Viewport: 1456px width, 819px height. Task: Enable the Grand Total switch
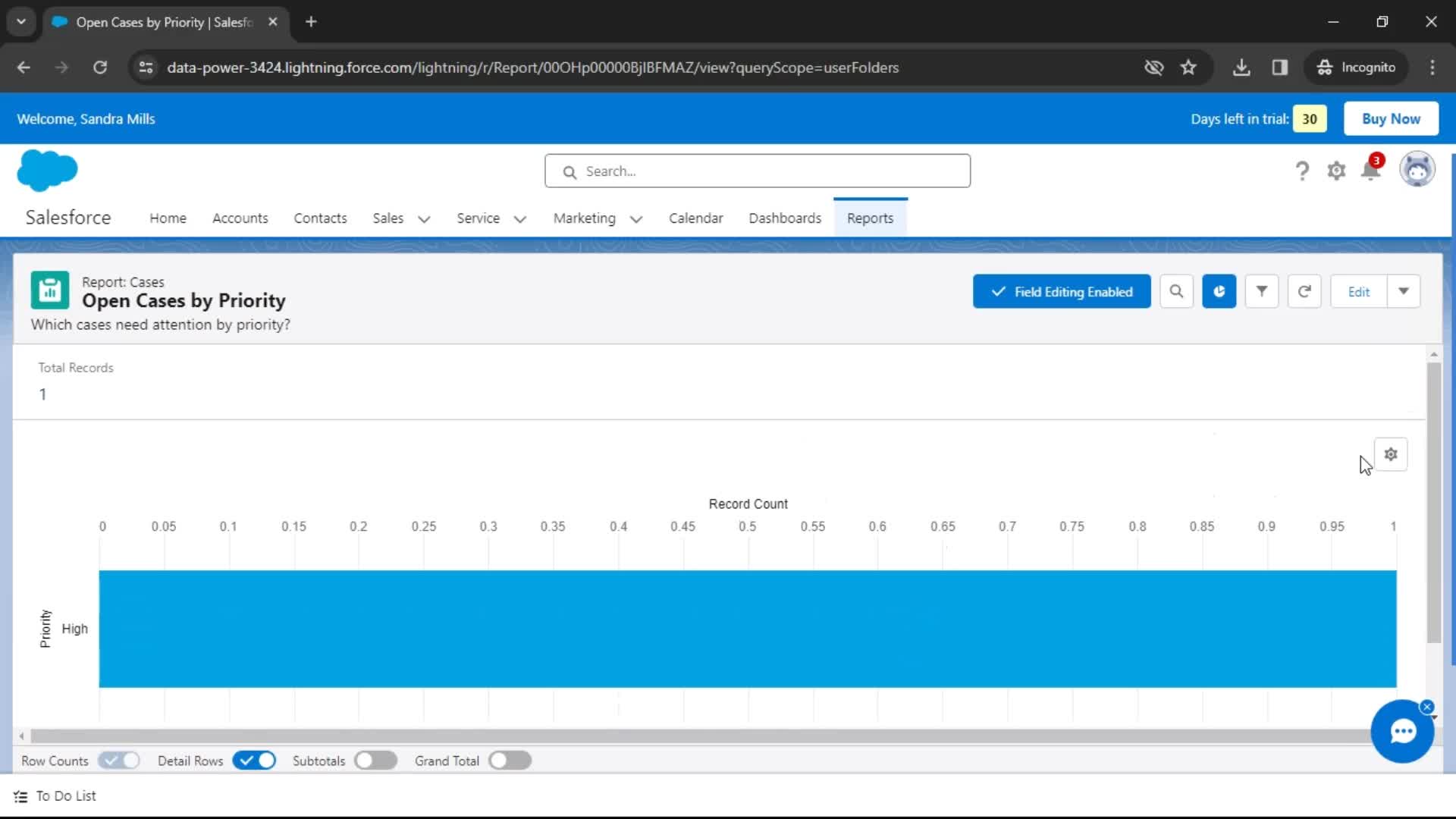(x=510, y=761)
